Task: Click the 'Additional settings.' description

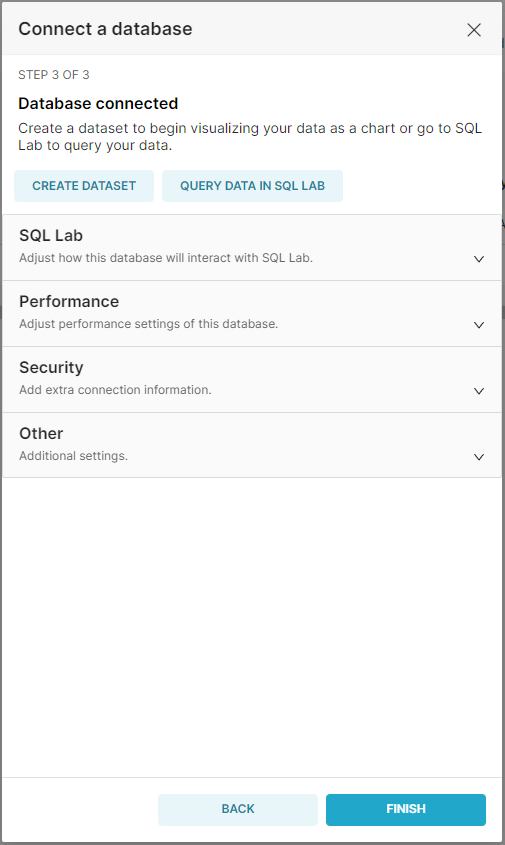Action: (x=74, y=456)
